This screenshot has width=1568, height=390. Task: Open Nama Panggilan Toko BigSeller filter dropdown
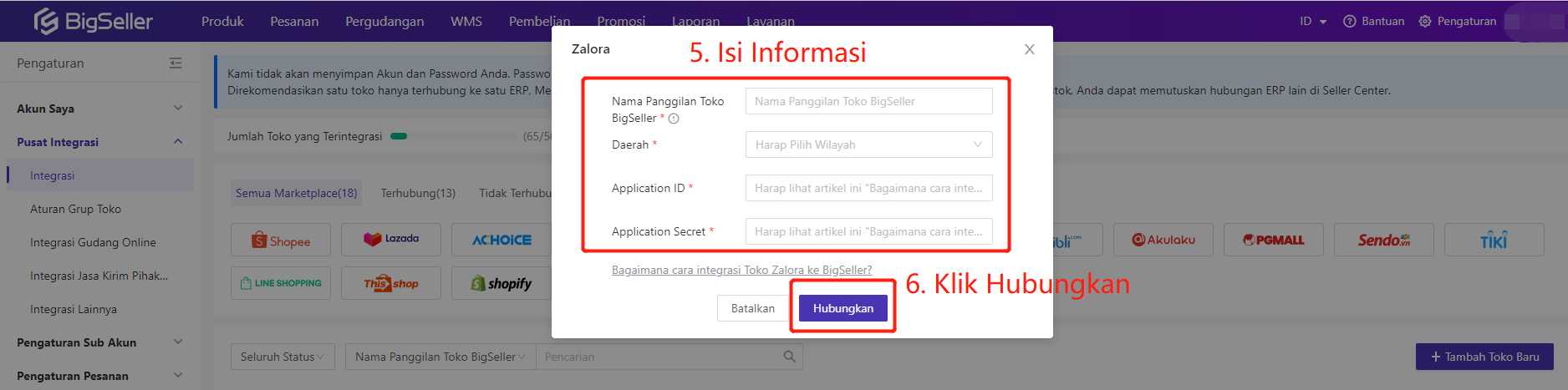click(x=440, y=357)
